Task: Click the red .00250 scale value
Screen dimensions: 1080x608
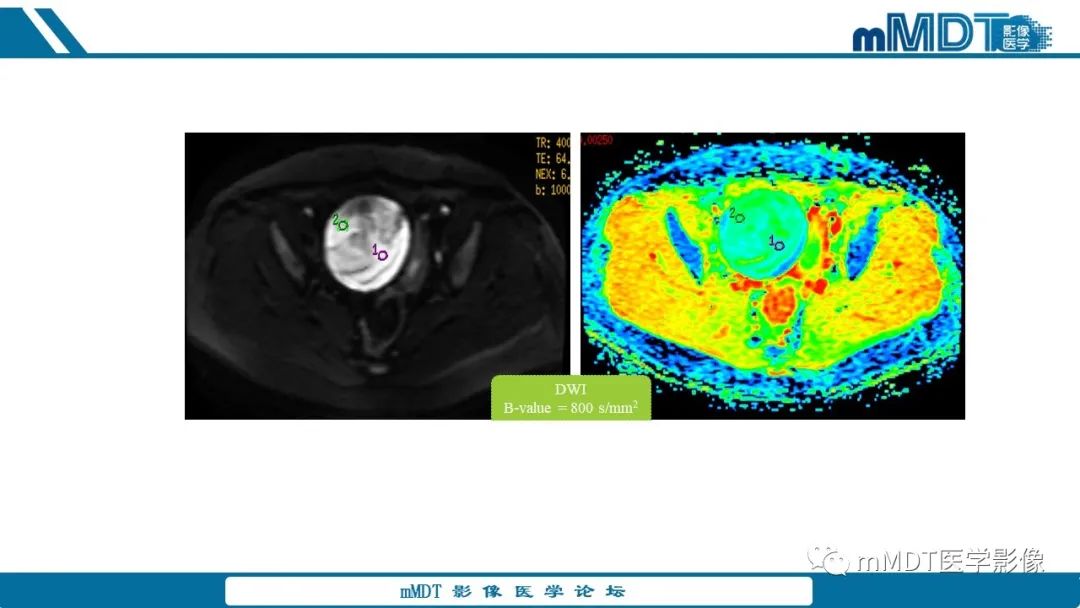Action: click(596, 140)
